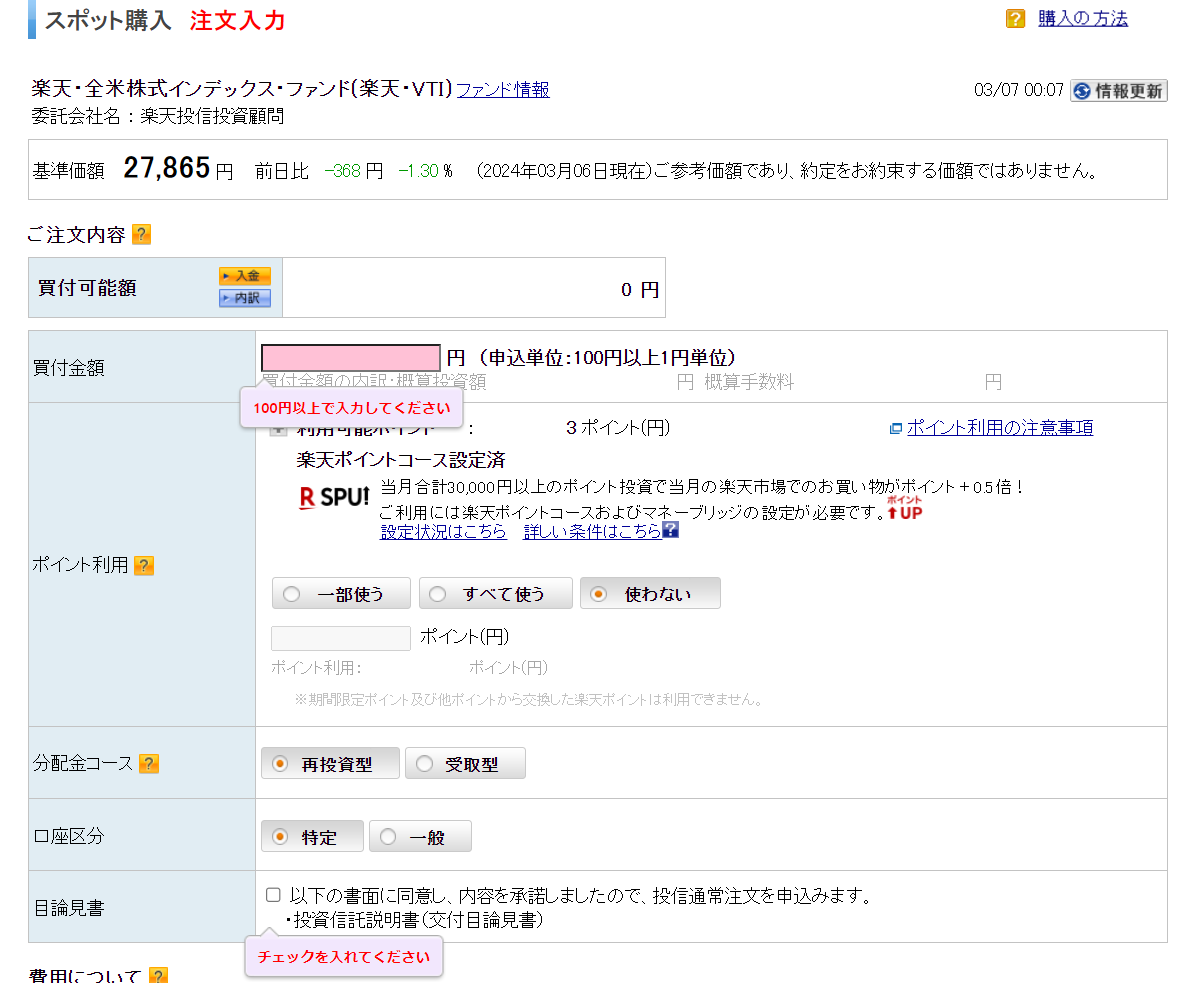Click the orange 入金 deposit button
1188x983 pixels.
(245, 276)
